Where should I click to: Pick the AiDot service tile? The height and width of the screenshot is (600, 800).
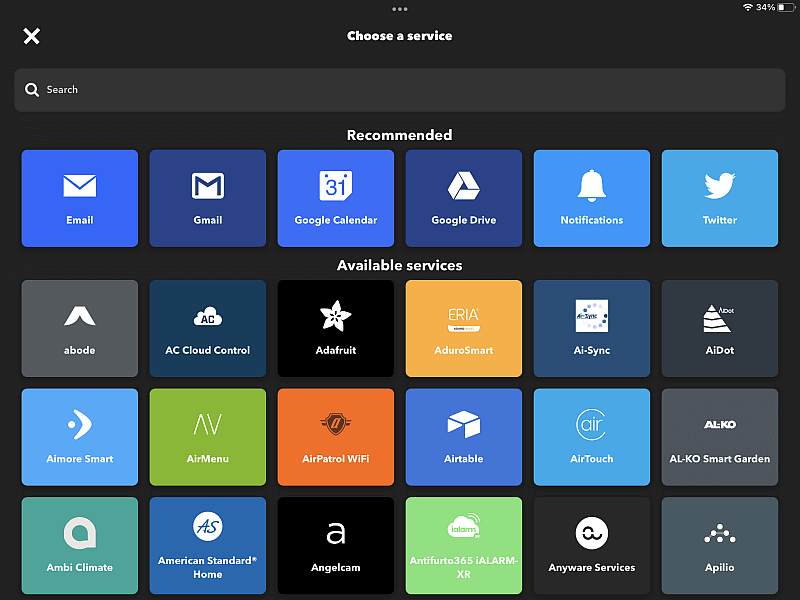(x=720, y=329)
